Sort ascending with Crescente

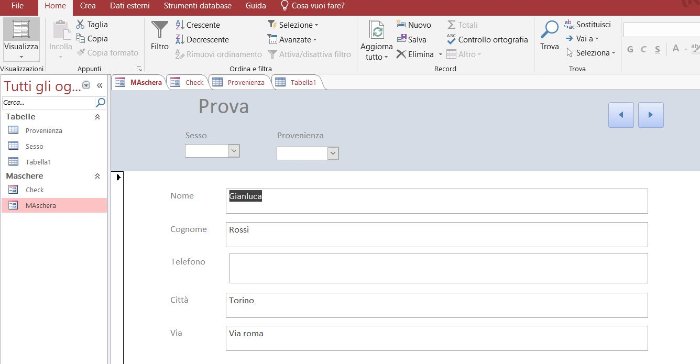[198, 25]
